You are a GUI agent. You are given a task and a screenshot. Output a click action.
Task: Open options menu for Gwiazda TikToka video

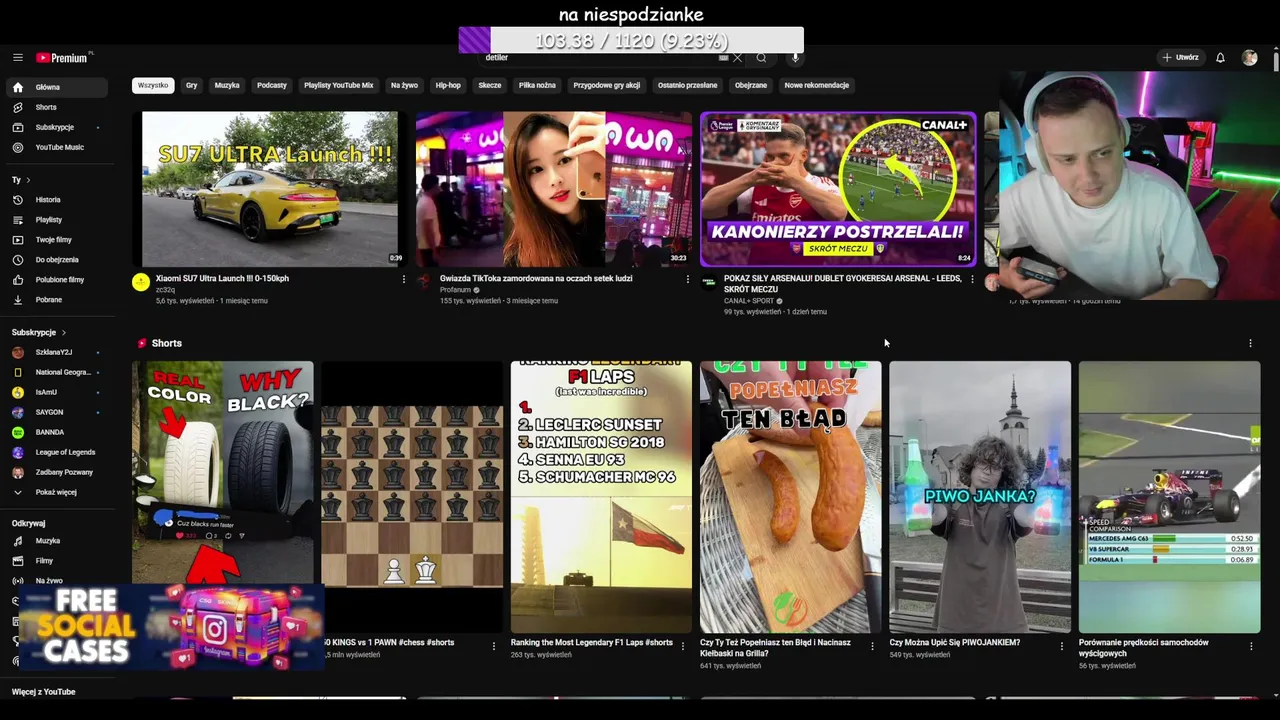pos(687,279)
